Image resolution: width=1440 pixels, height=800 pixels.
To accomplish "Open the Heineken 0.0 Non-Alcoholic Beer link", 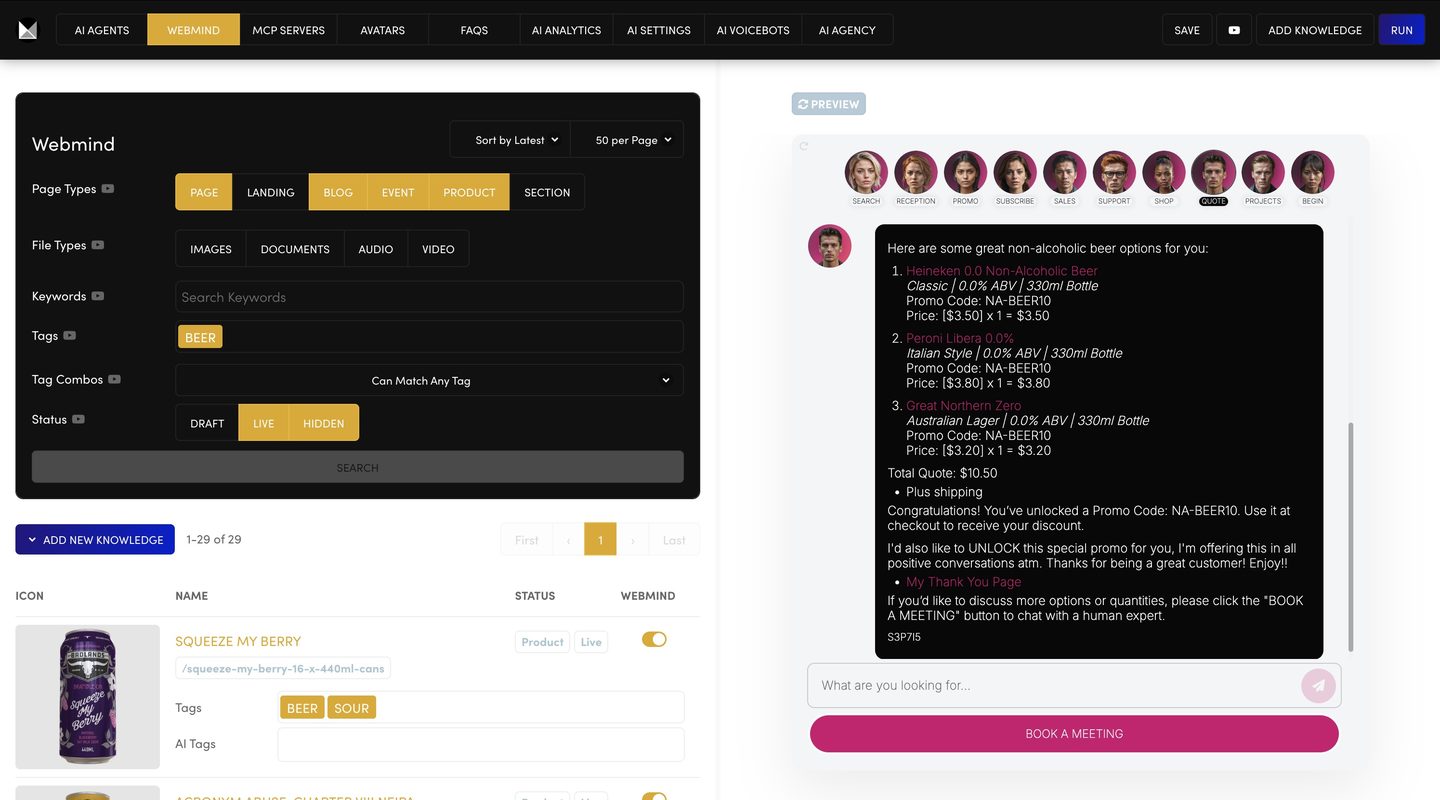I will pyautogui.click(x=1001, y=271).
